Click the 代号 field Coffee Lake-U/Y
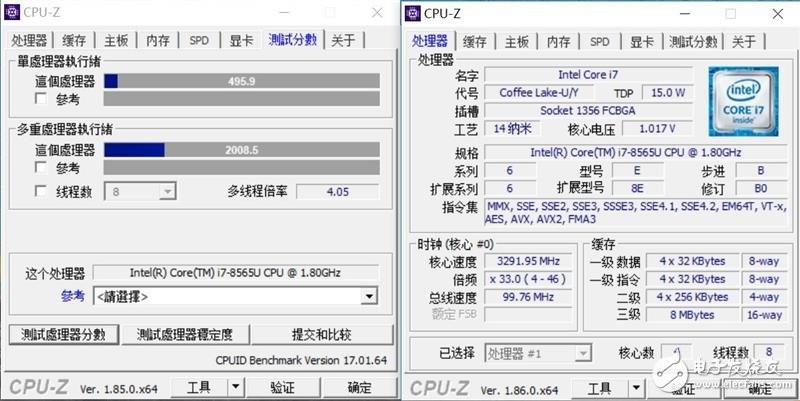800x401 pixels. click(539, 92)
